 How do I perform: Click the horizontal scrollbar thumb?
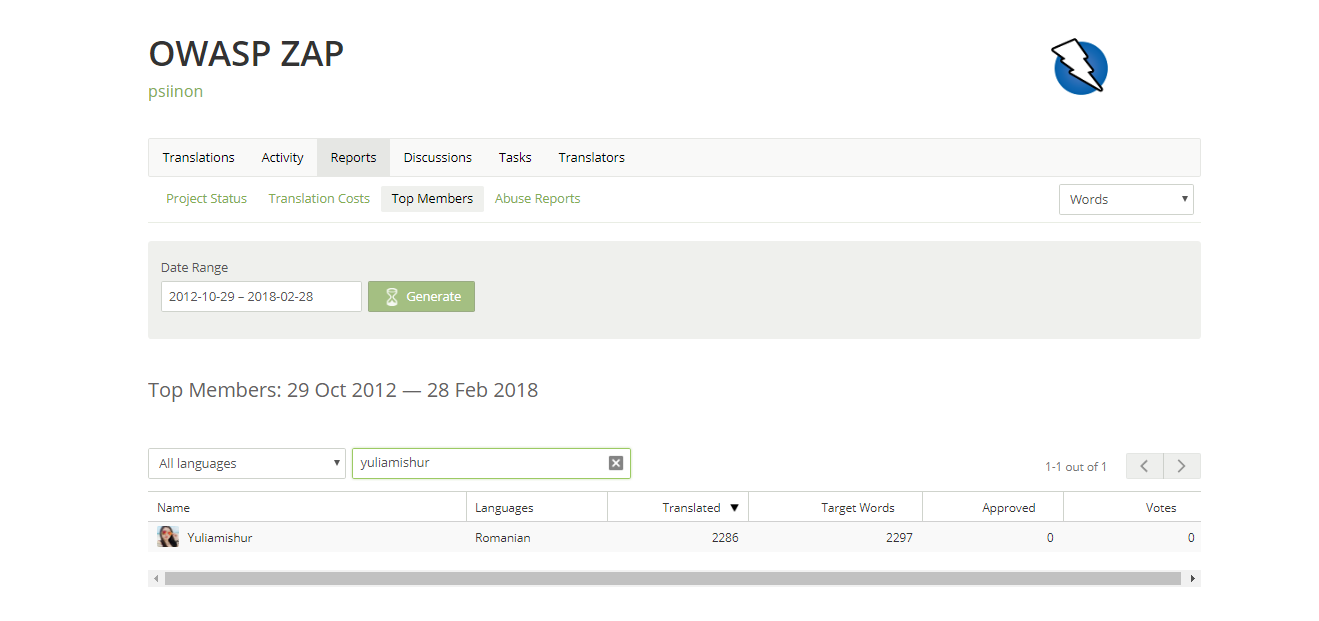pyautogui.click(x=673, y=578)
